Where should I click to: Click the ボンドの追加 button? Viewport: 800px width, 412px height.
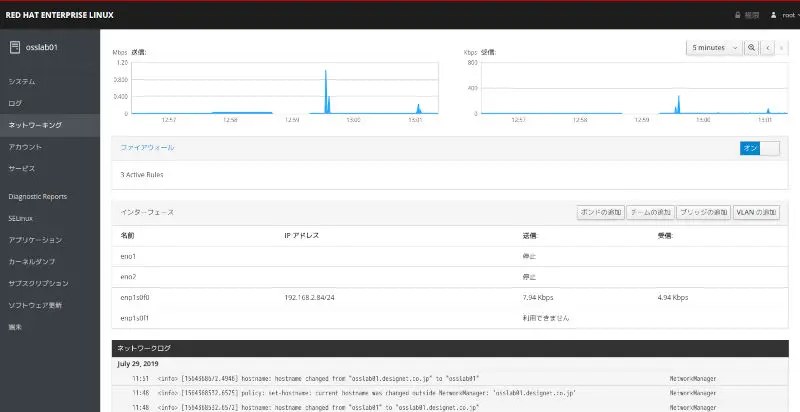click(601, 213)
